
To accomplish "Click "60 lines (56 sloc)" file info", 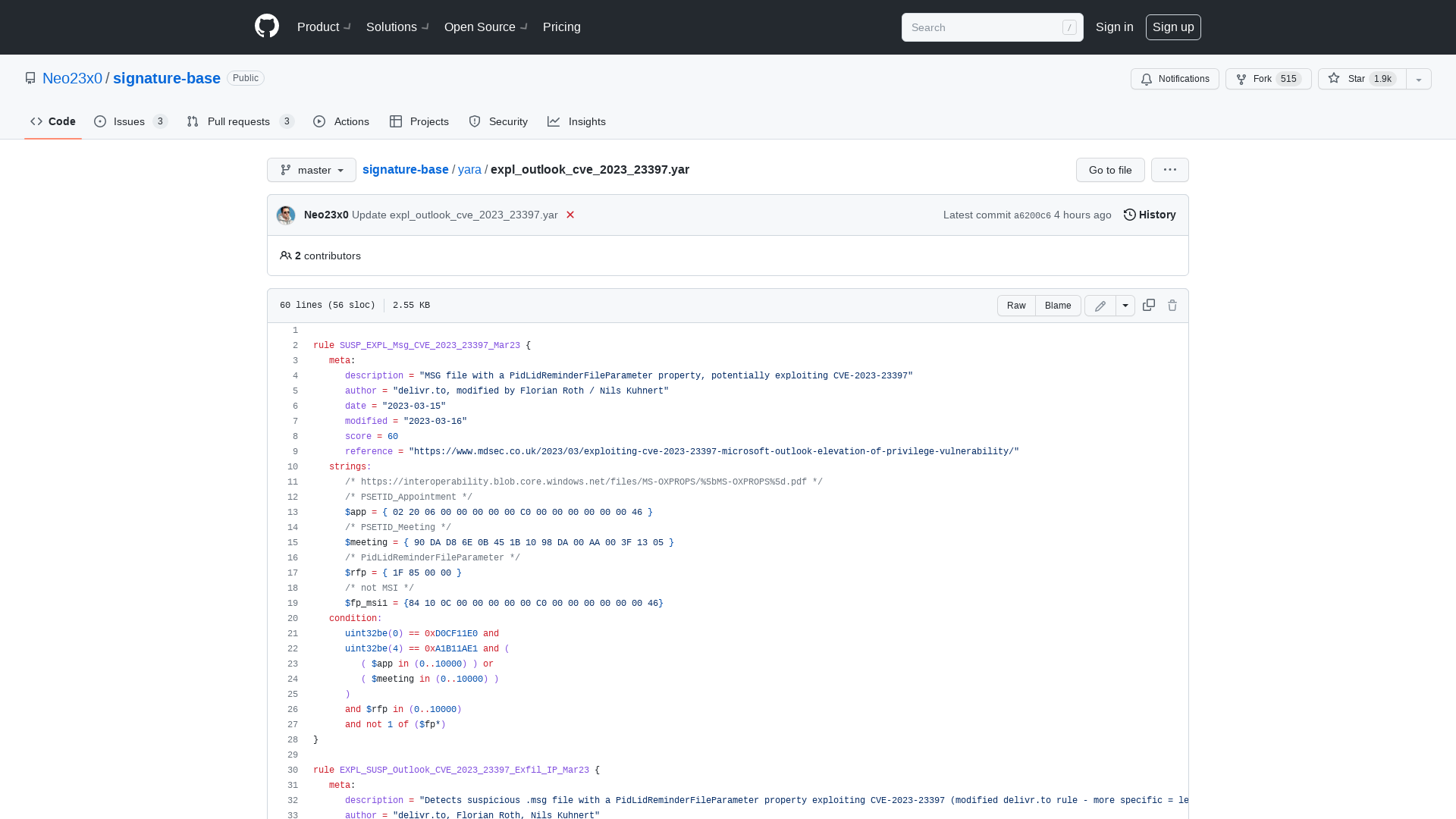I will (328, 305).
